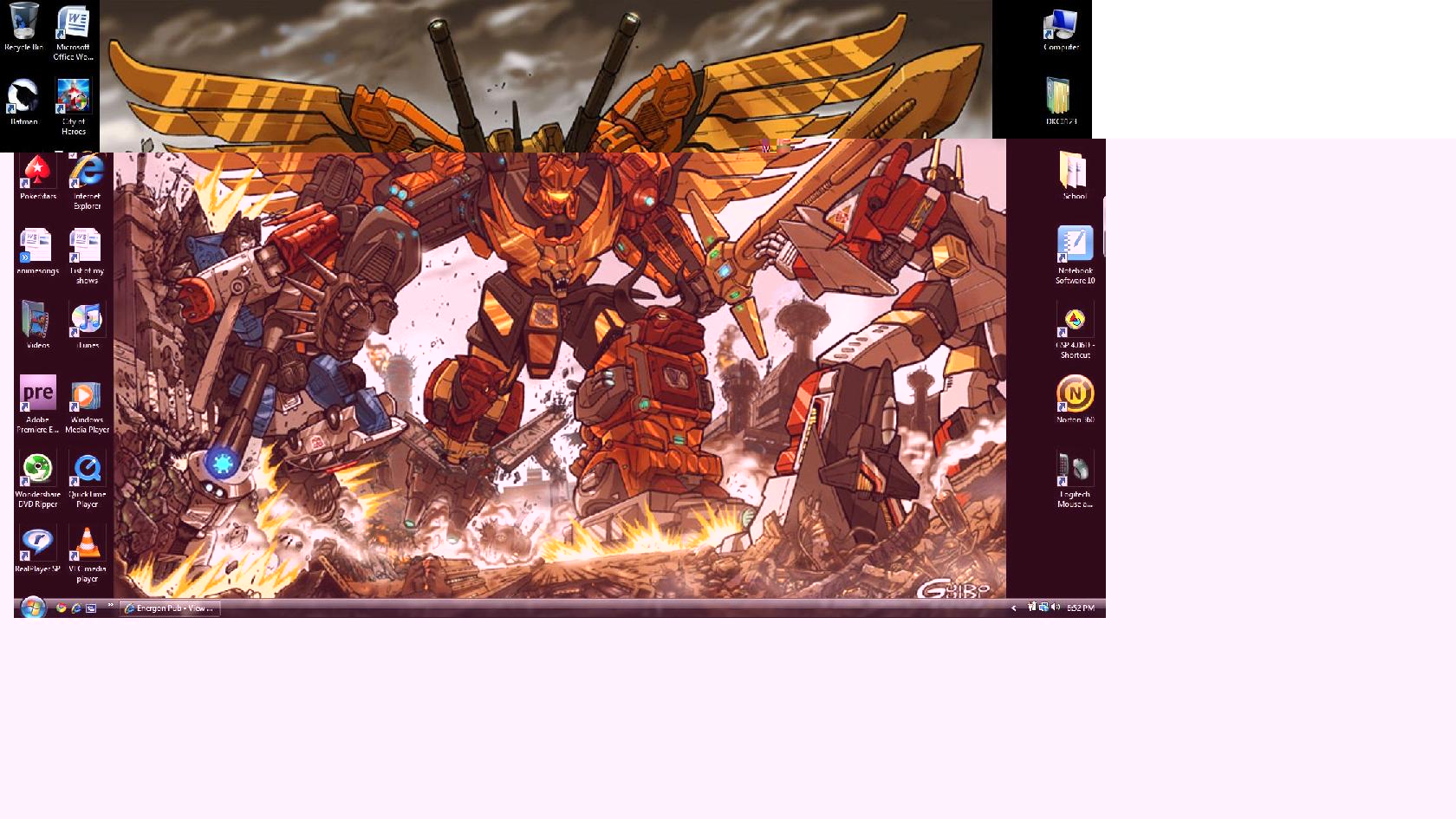Viewport: 1456px width, 819px height.
Task: Open Norton 360 desktop shortcut
Action: click(x=1075, y=397)
